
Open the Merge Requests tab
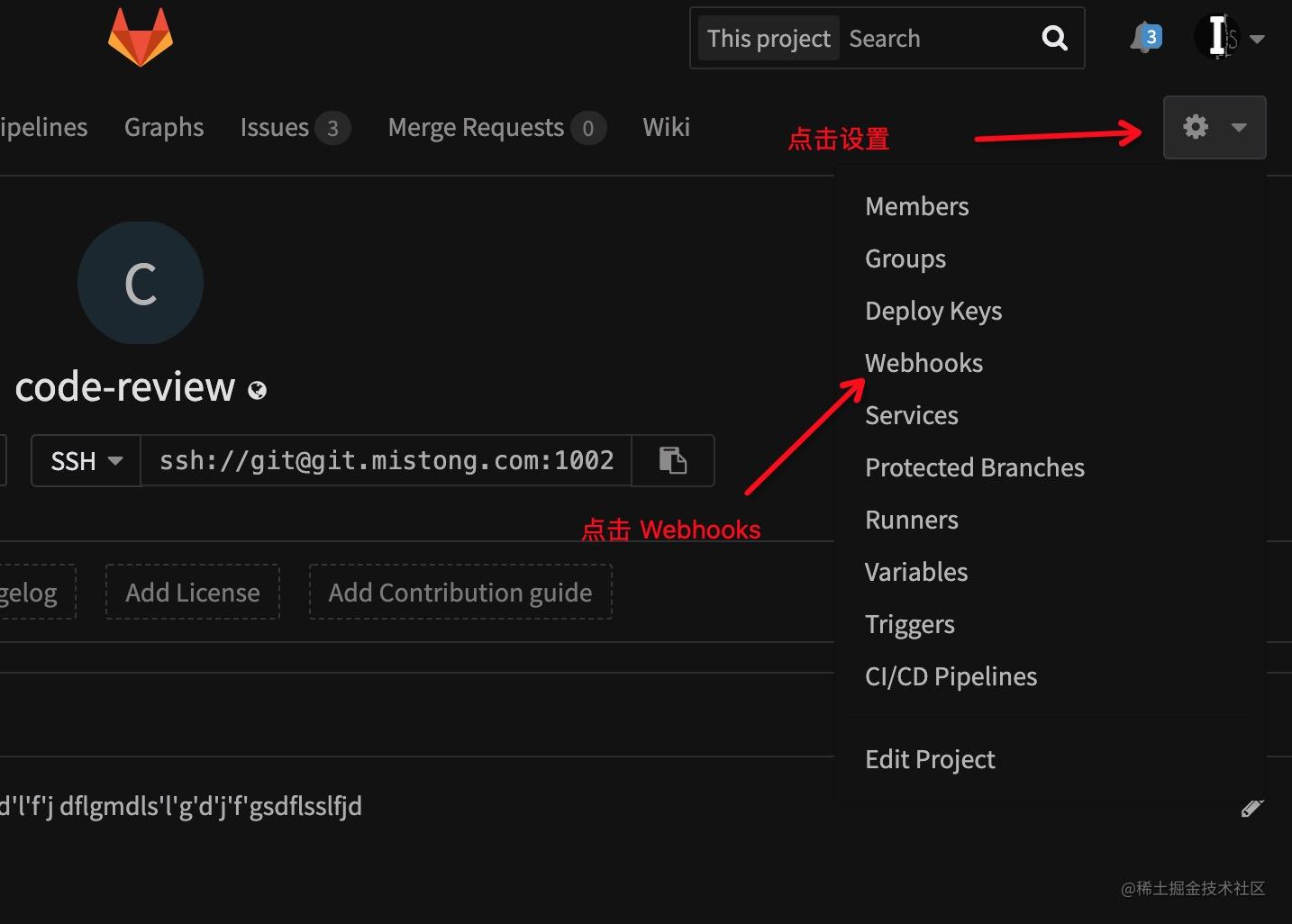496,127
